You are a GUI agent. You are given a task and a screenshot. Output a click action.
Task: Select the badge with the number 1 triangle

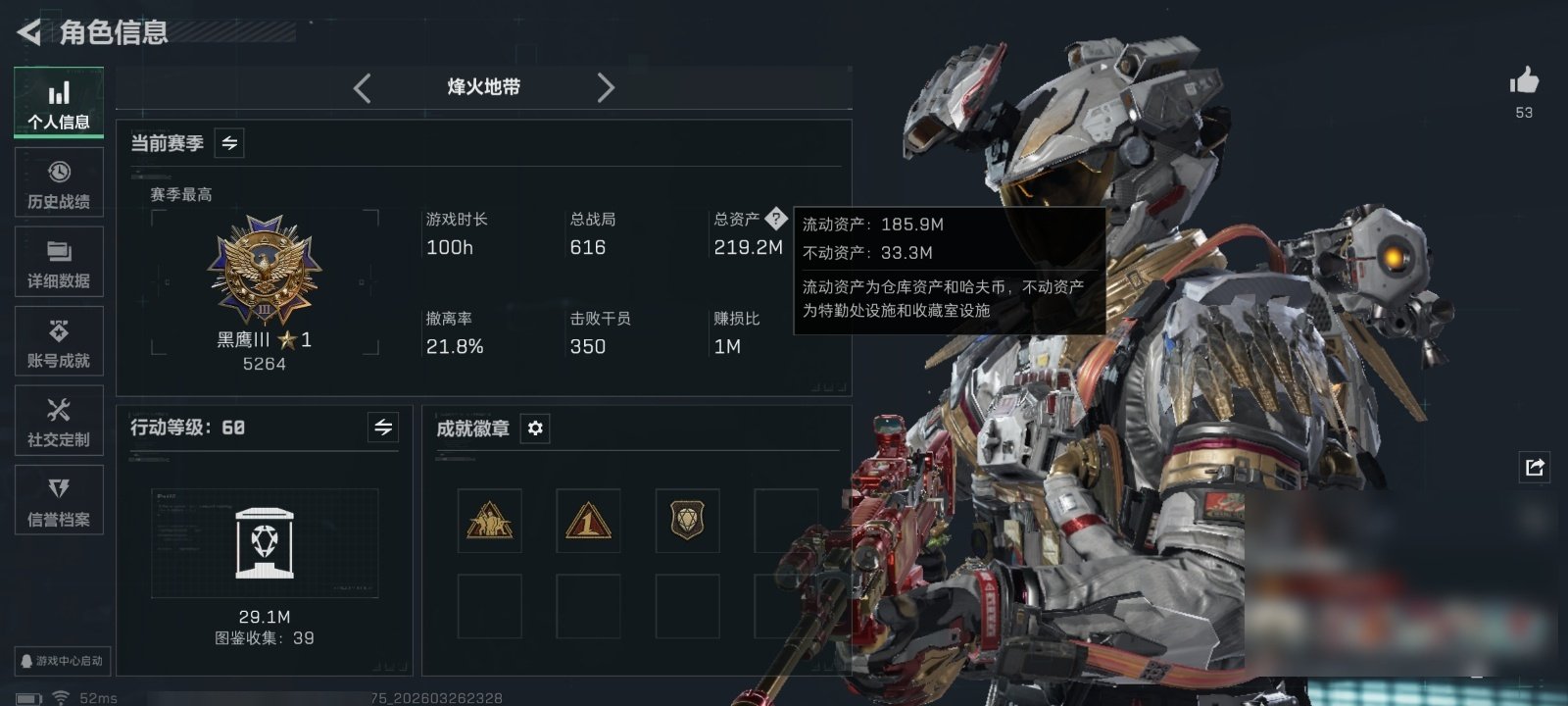point(588,521)
